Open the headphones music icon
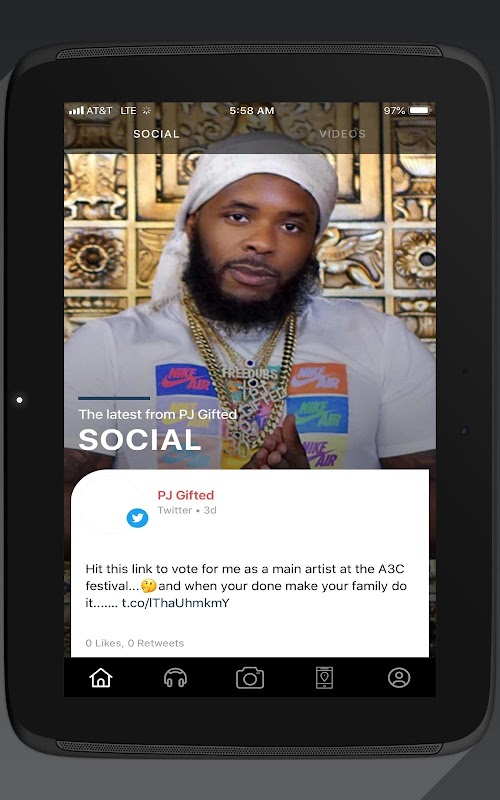 (175, 678)
